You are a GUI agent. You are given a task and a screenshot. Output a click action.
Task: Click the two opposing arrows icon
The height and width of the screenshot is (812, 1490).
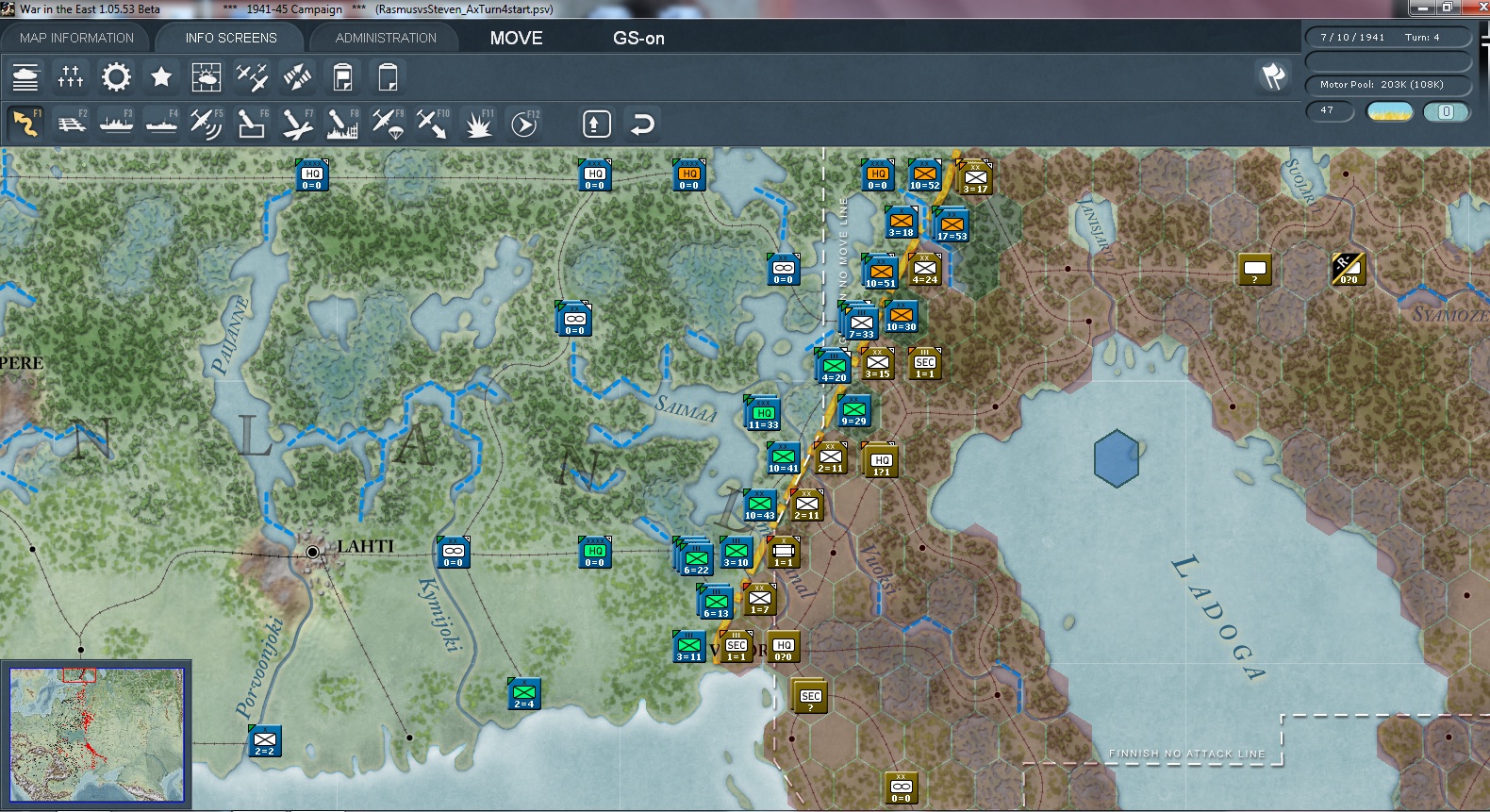point(297,76)
